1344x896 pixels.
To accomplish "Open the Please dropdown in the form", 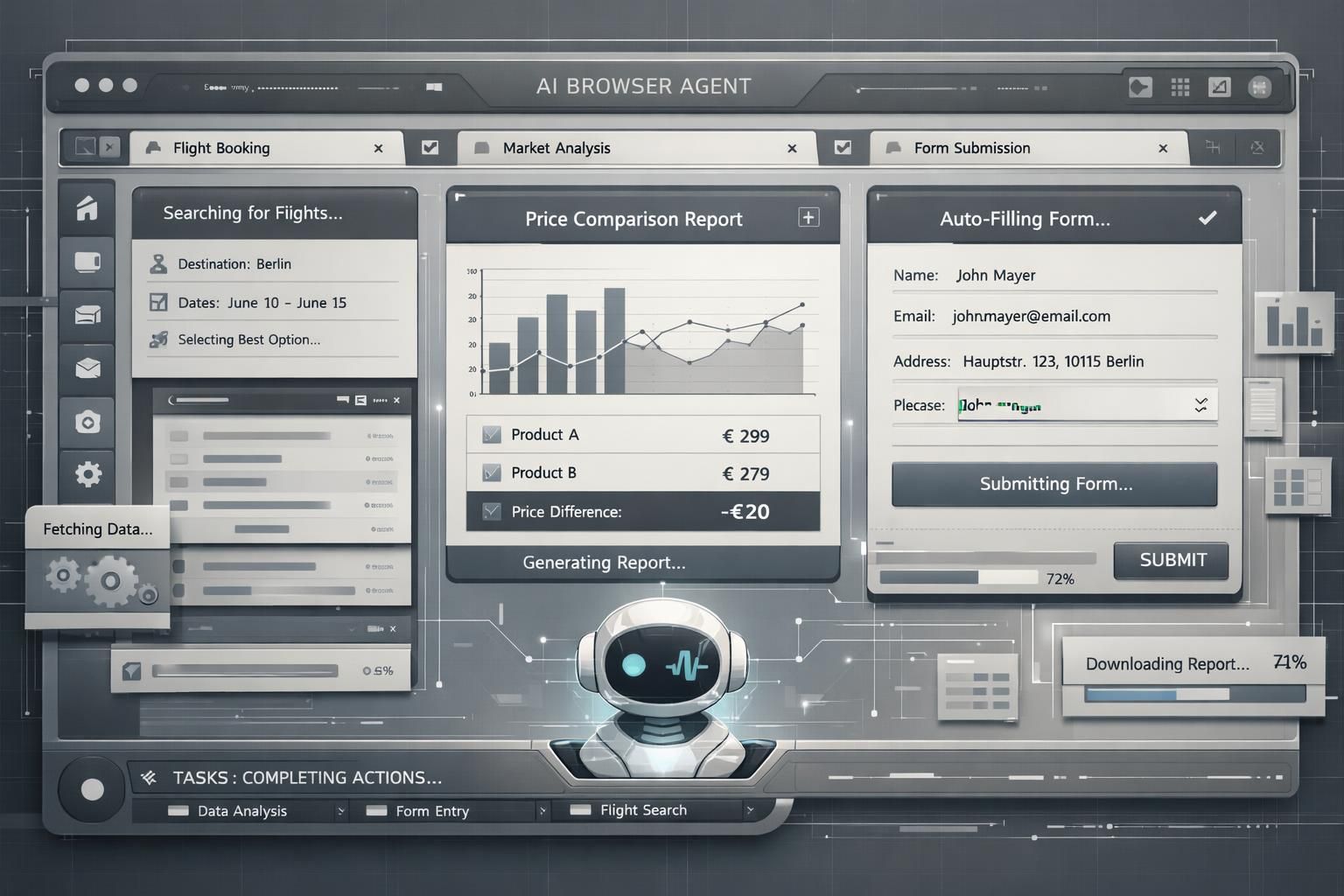I will pos(1200,404).
